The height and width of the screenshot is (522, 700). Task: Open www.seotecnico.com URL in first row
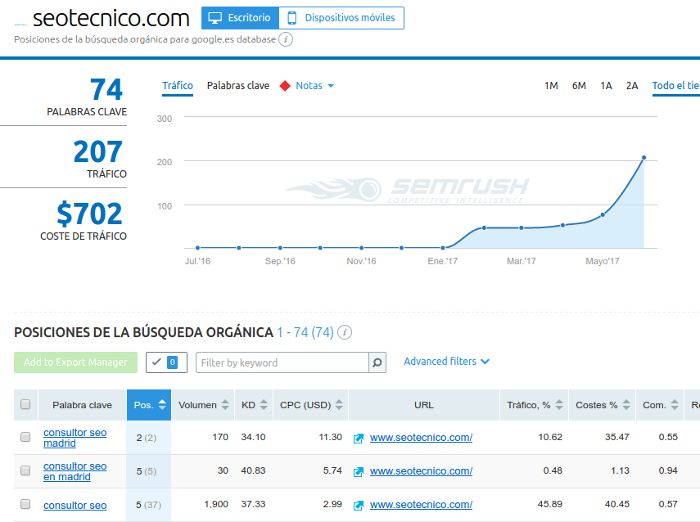[421, 438]
